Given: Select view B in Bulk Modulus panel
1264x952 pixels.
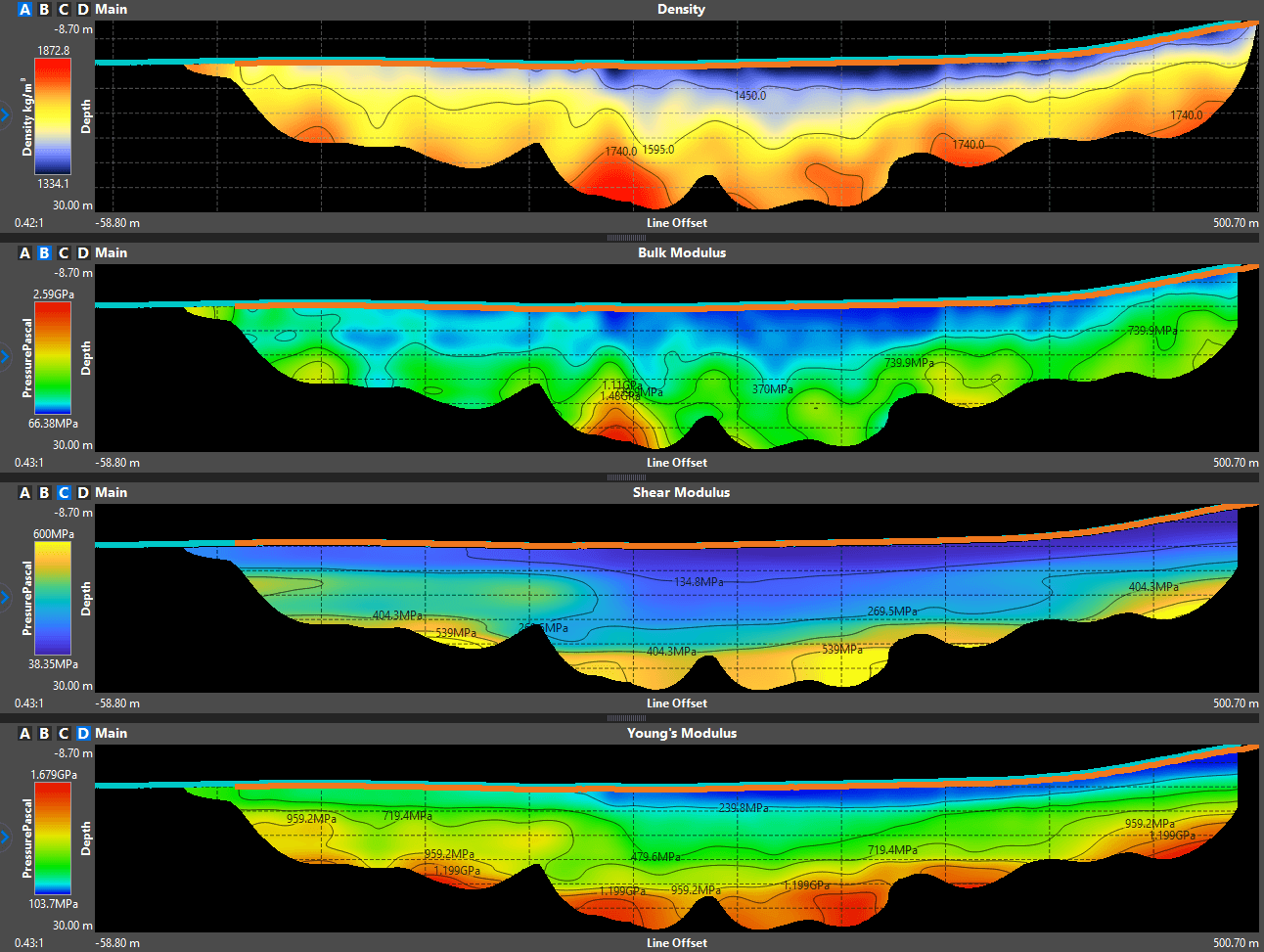Looking at the screenshot, I should click(44, 252).
